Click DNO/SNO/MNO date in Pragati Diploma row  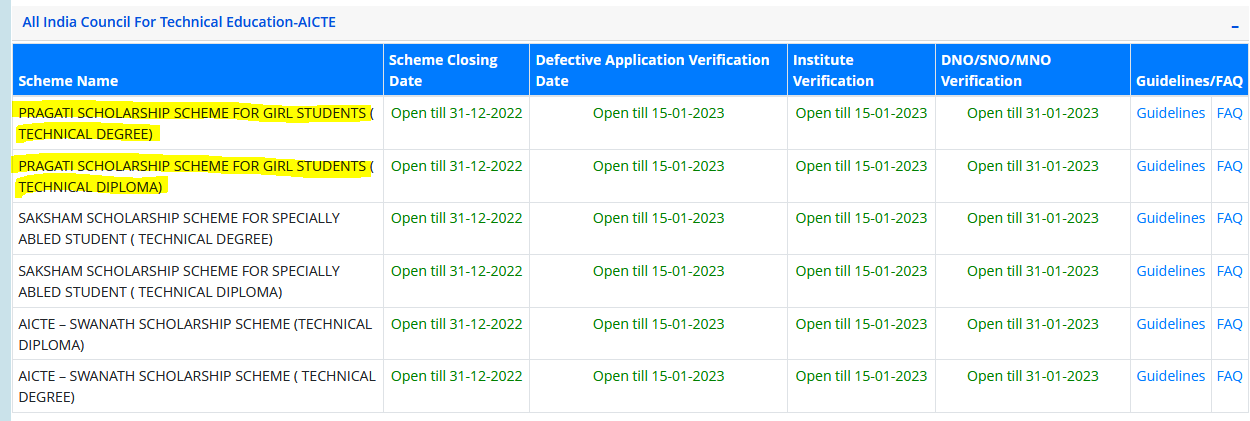click(1033, 166)
